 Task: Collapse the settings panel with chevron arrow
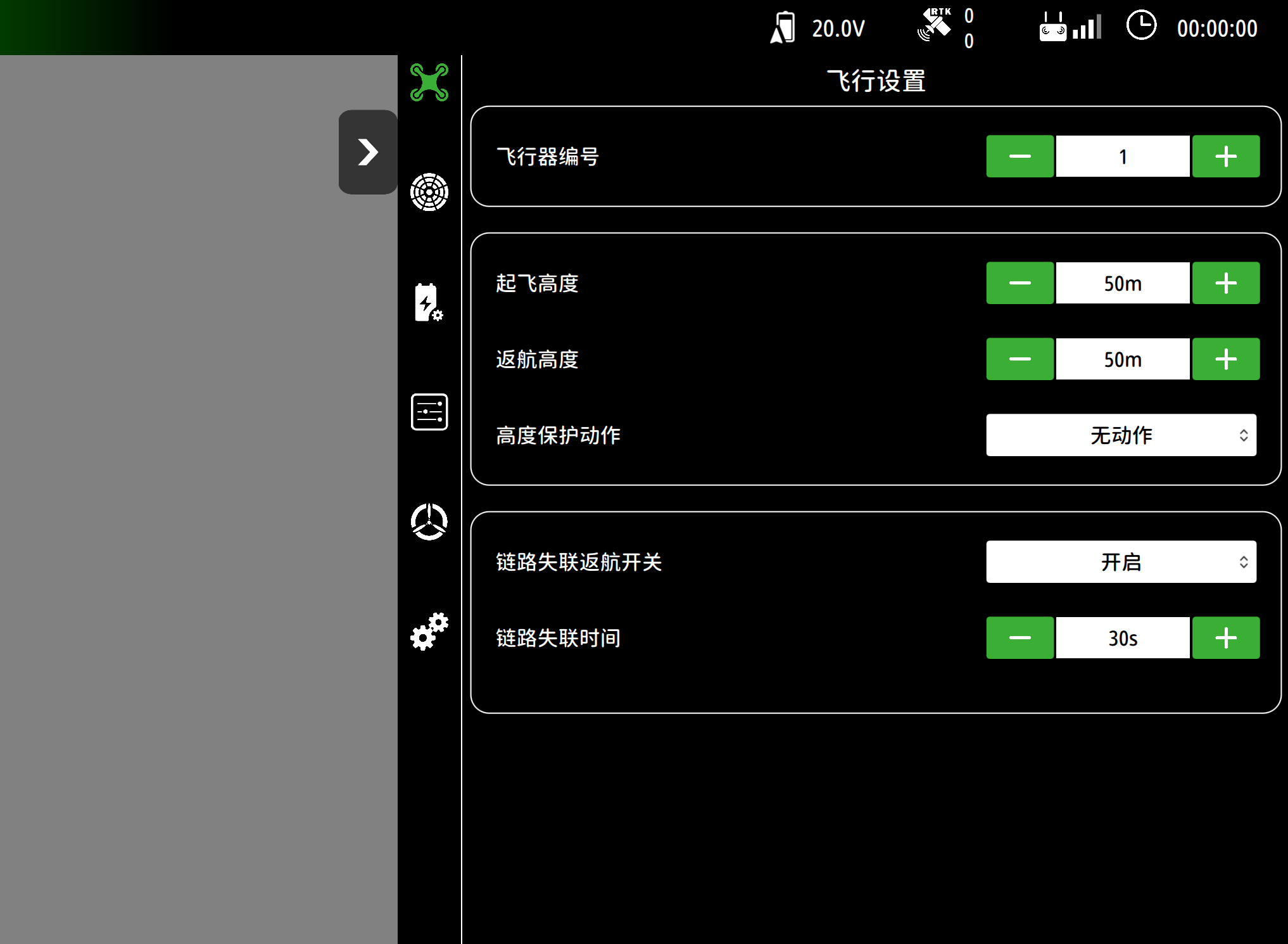(367, 152)
